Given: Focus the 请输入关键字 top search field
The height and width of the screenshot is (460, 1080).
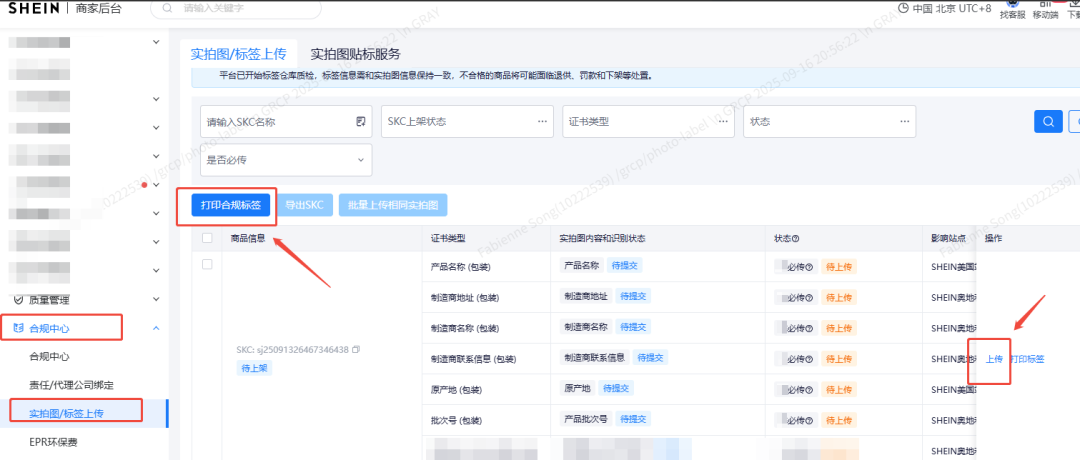Looking at the screenshot, I should click(x=236, y=9).
